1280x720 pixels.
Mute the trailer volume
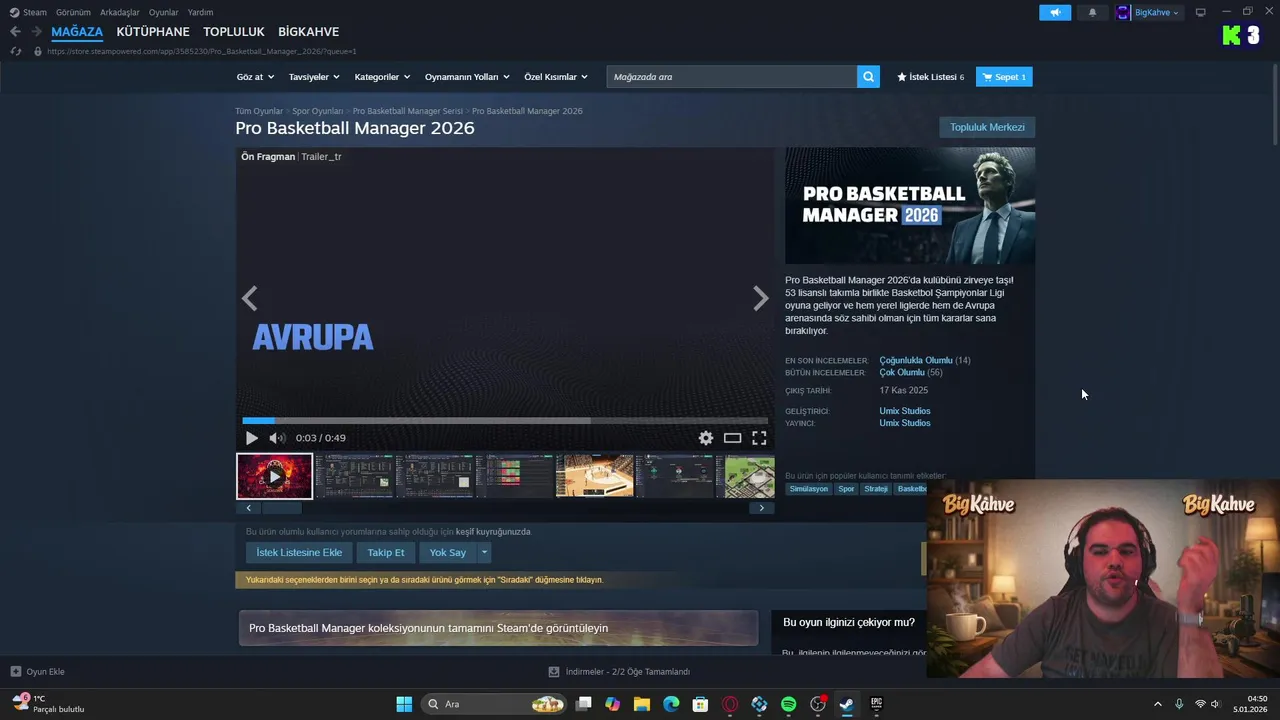click(x=277, y=438)
